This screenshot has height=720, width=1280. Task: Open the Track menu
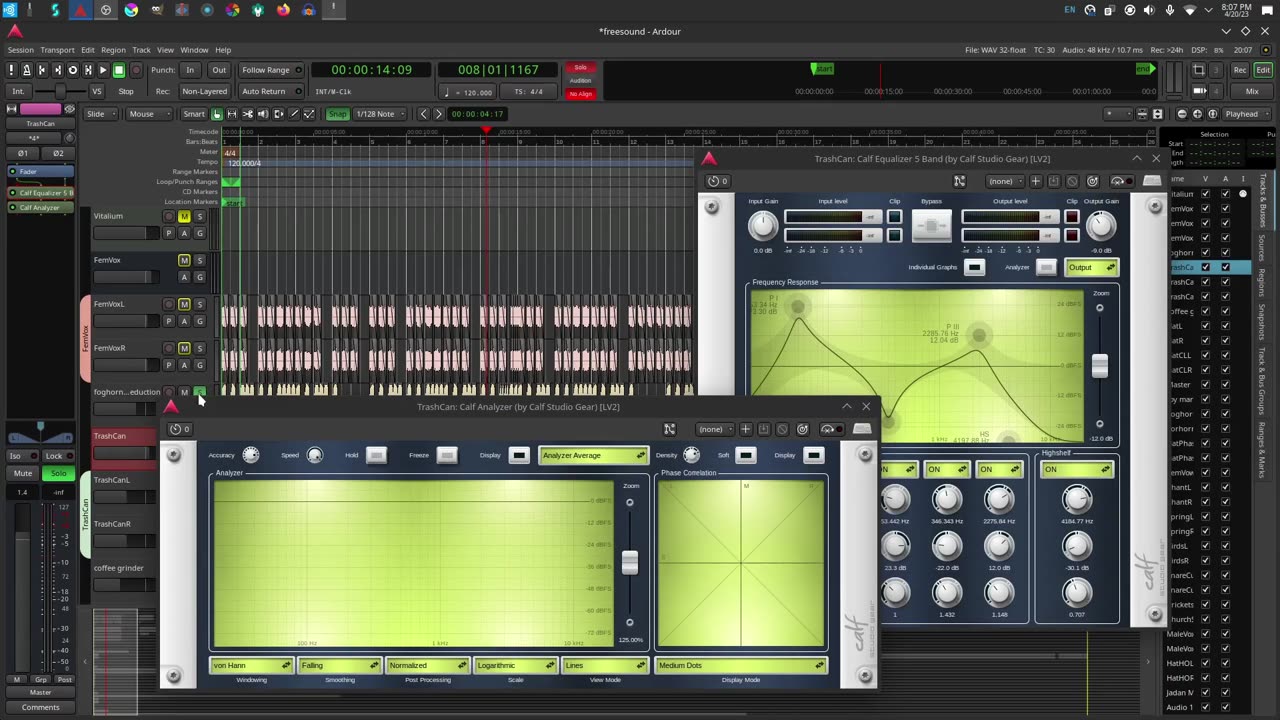(x=141, y=50)
